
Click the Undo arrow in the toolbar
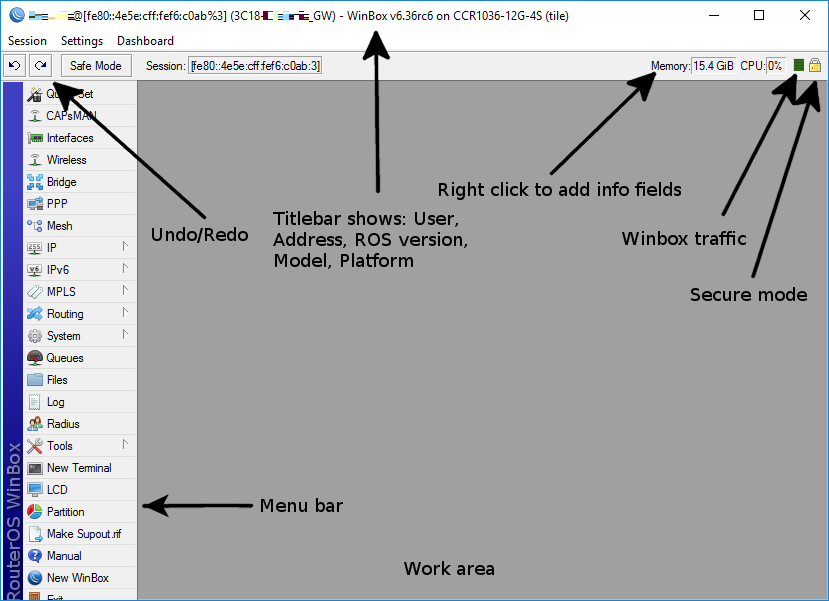pos(14,66)
